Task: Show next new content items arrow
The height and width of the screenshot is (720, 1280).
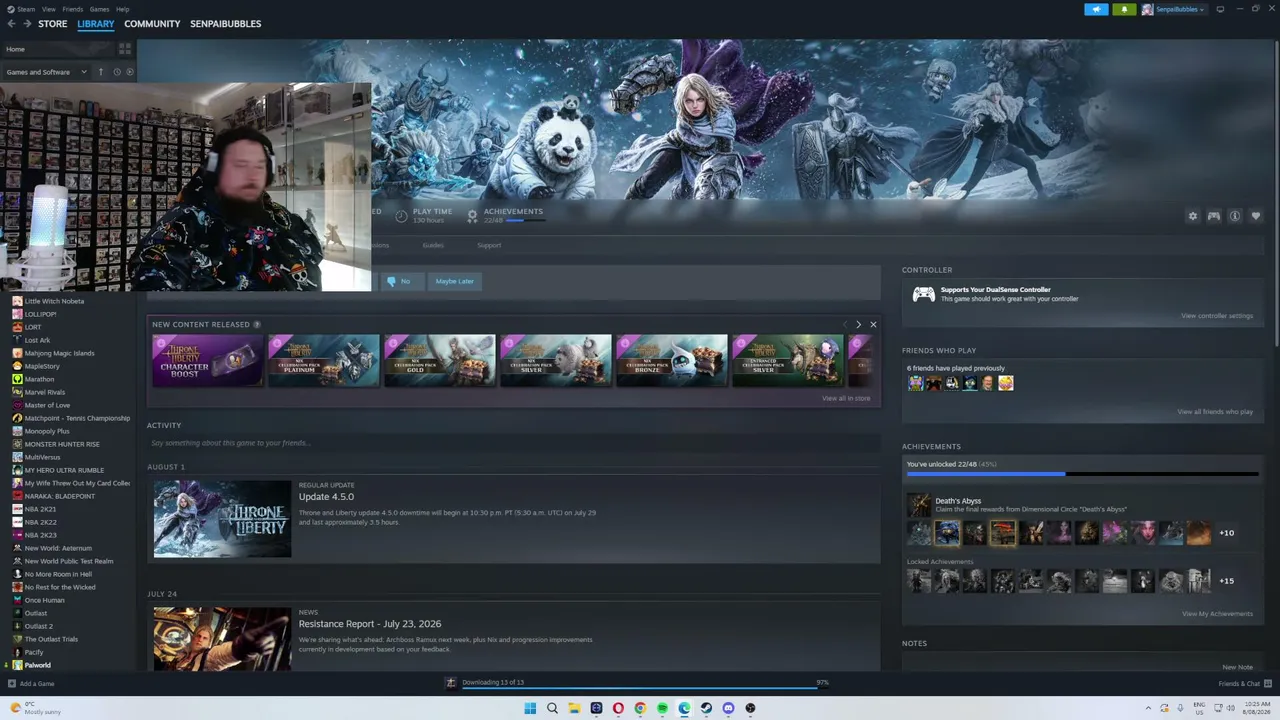Action: click(x=858, y=324)
